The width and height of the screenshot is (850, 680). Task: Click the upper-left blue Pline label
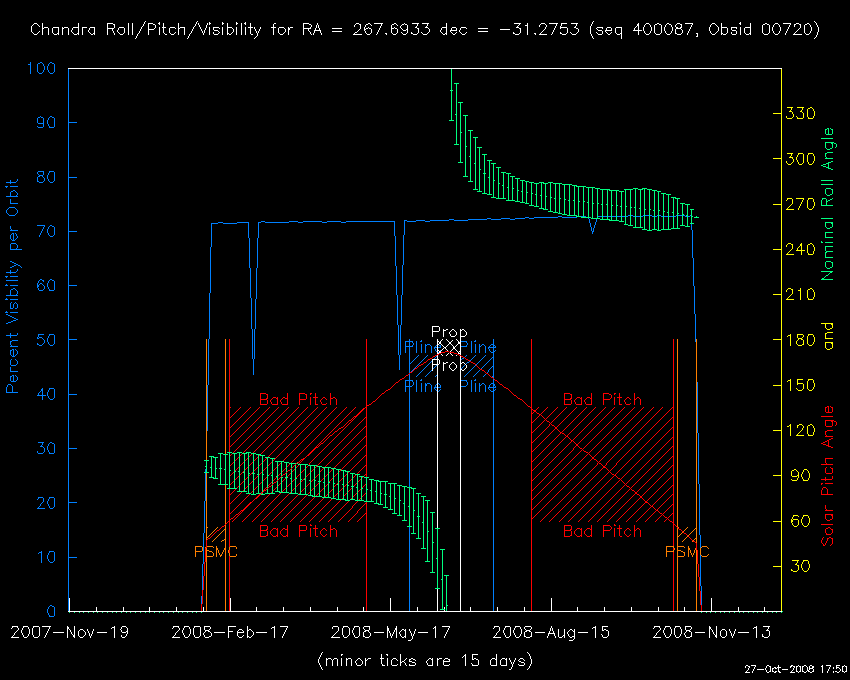click(423, 348)
